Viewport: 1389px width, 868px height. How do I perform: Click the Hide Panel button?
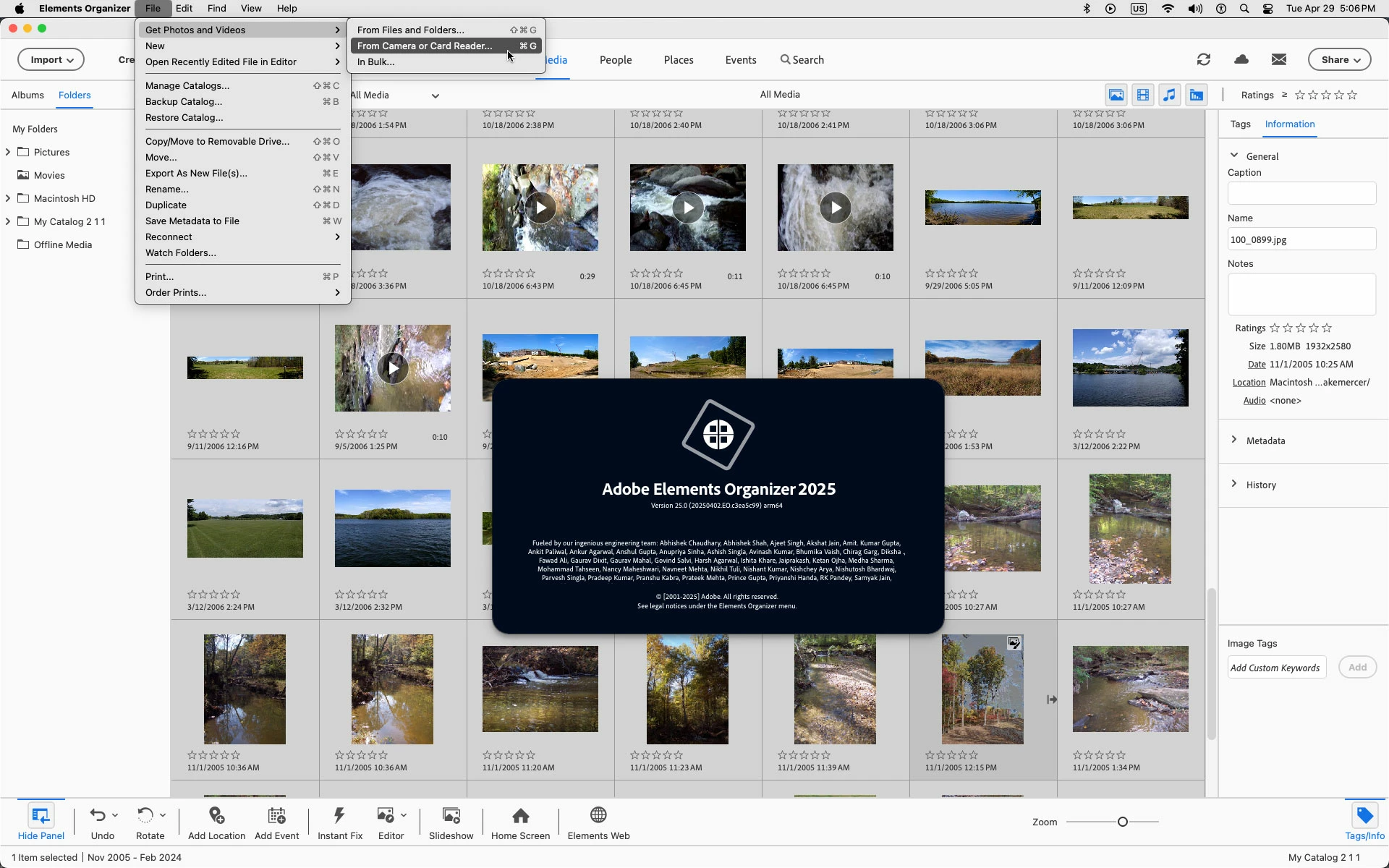click(41, 822)
